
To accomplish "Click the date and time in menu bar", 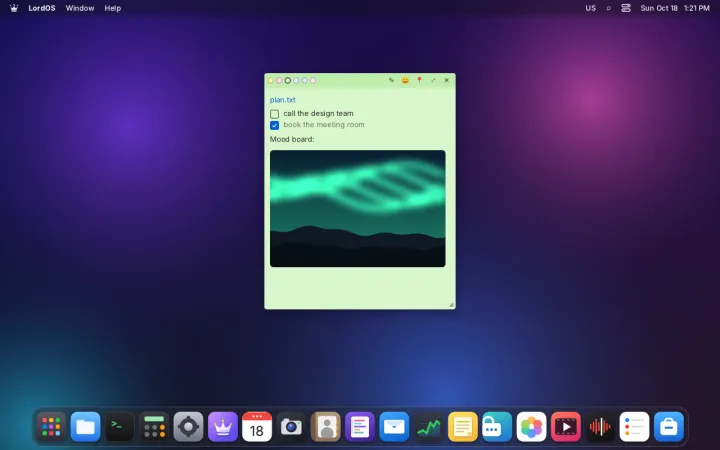I will pos(675,8).
